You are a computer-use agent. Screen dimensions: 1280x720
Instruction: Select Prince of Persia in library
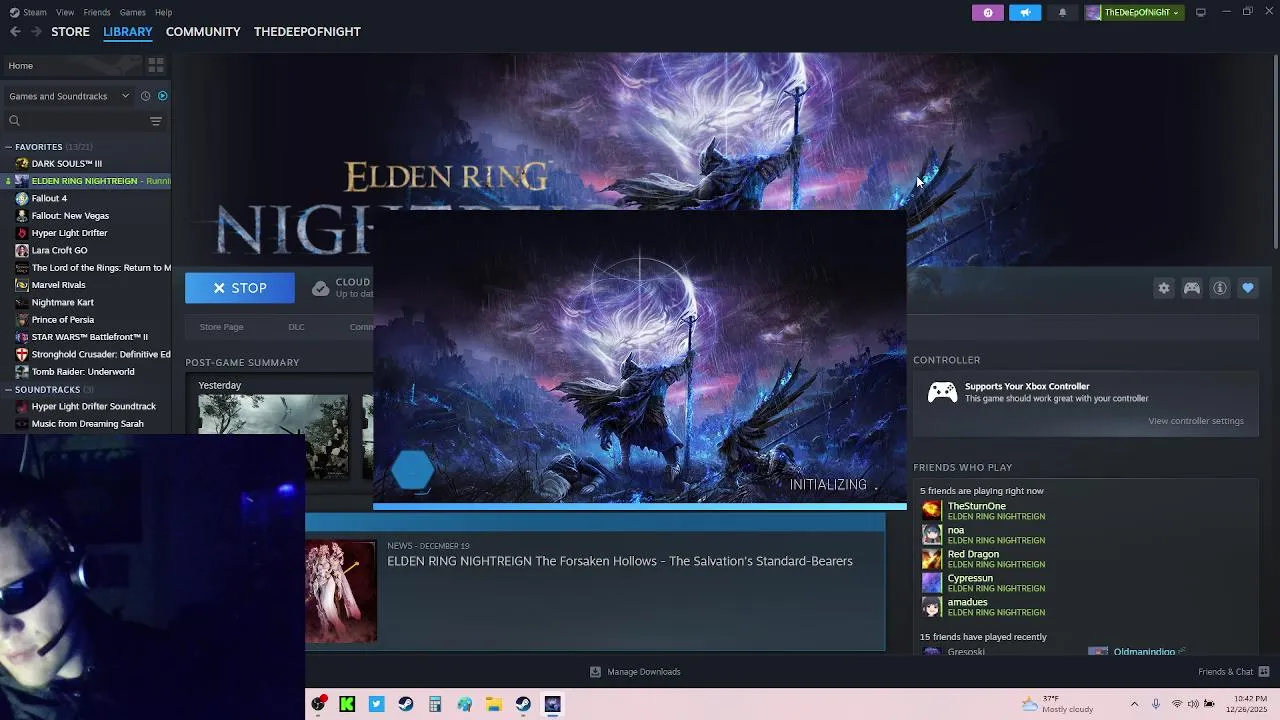(62, 320)
